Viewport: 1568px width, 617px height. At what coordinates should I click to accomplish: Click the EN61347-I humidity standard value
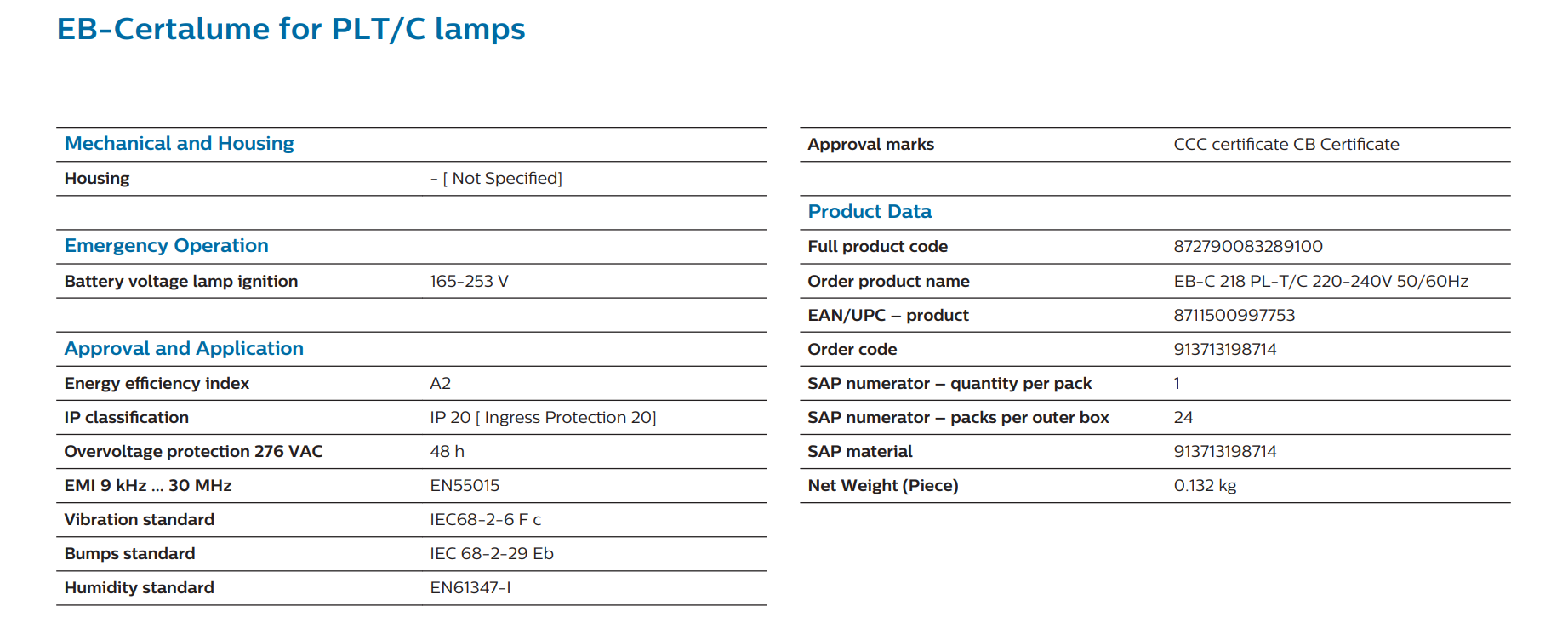pos(470,588)
